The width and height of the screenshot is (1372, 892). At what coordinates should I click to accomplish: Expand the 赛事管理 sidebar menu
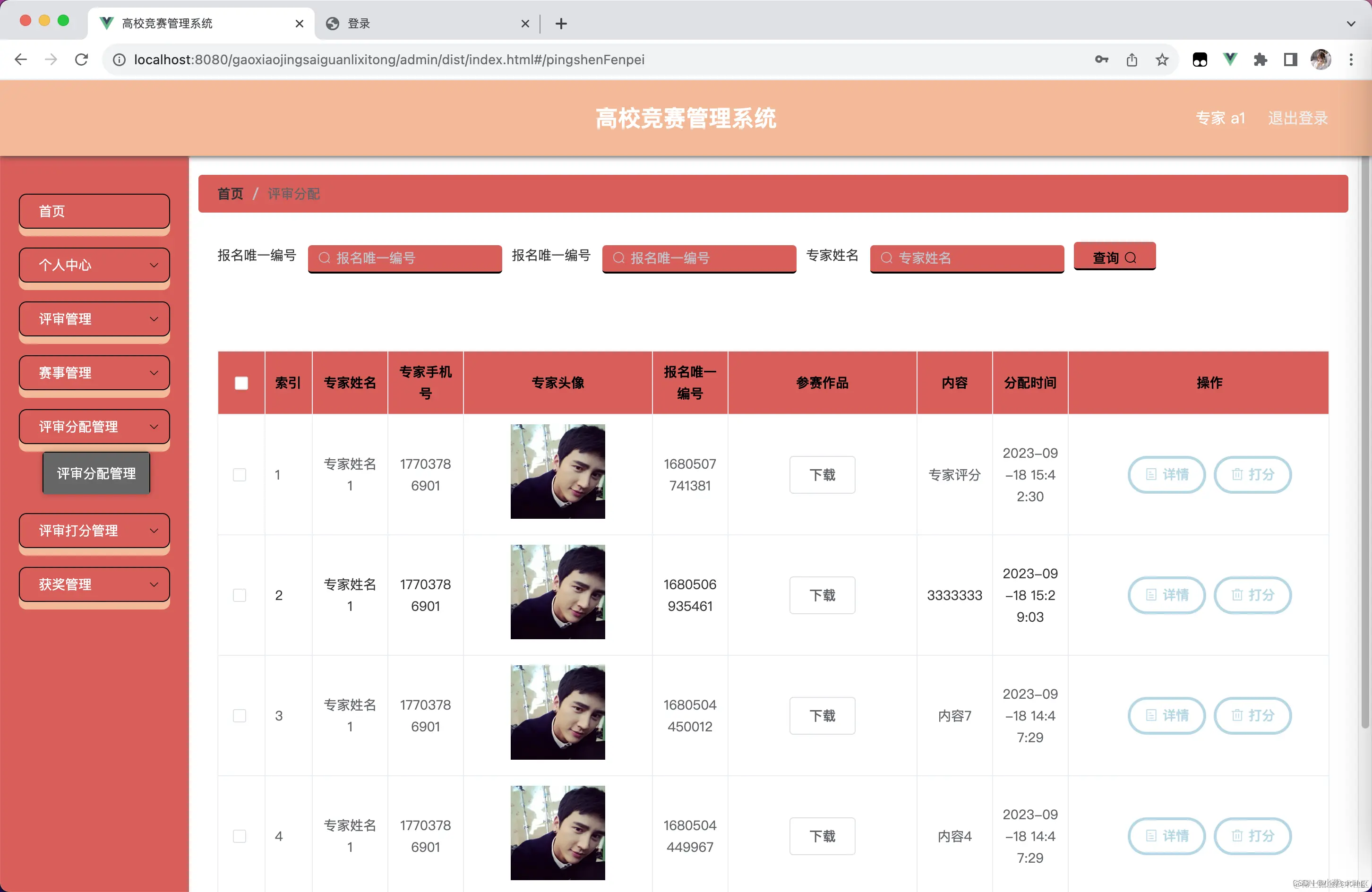pyautogui.click(x=94, y=373)
